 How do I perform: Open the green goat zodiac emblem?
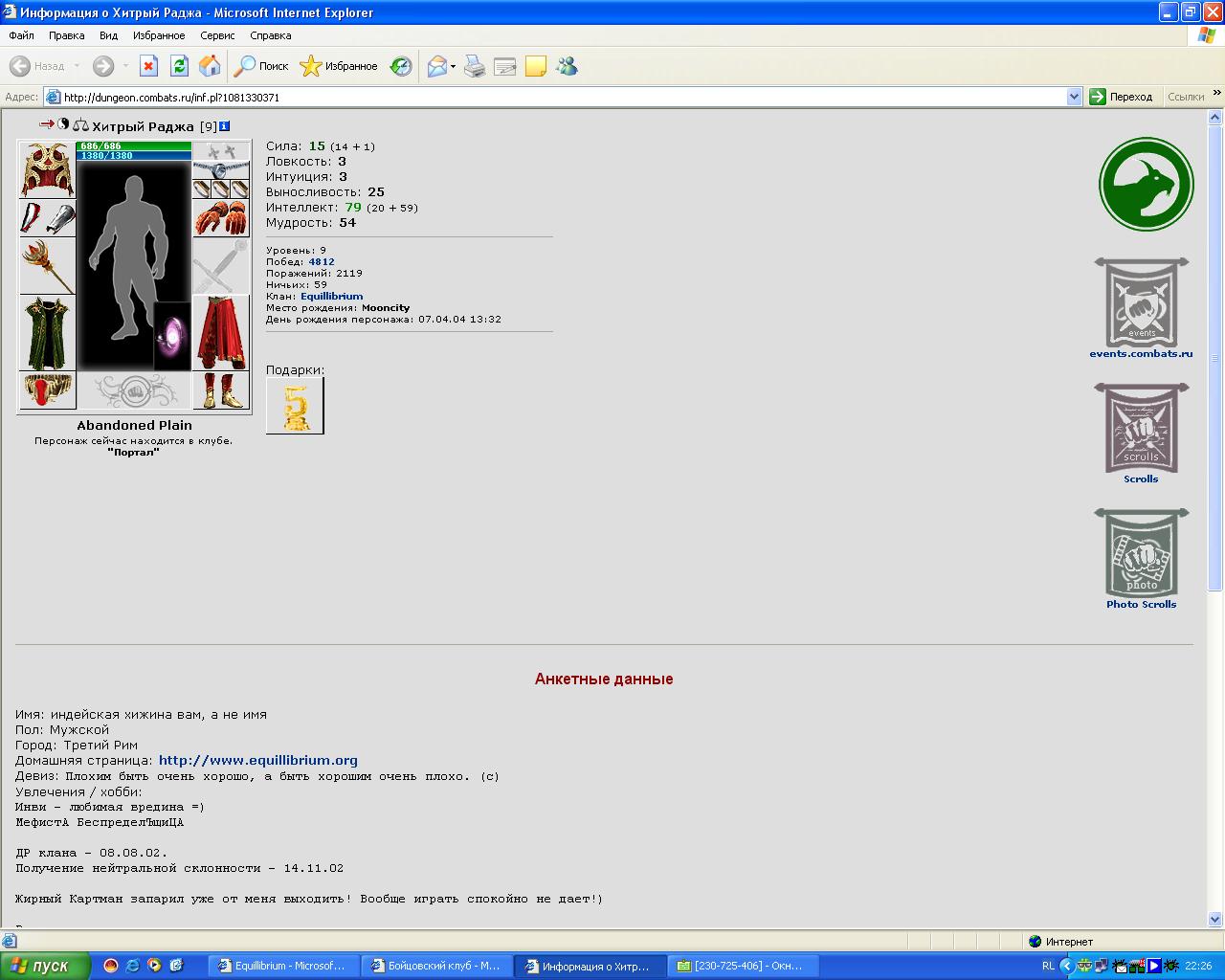point(1146,185)
